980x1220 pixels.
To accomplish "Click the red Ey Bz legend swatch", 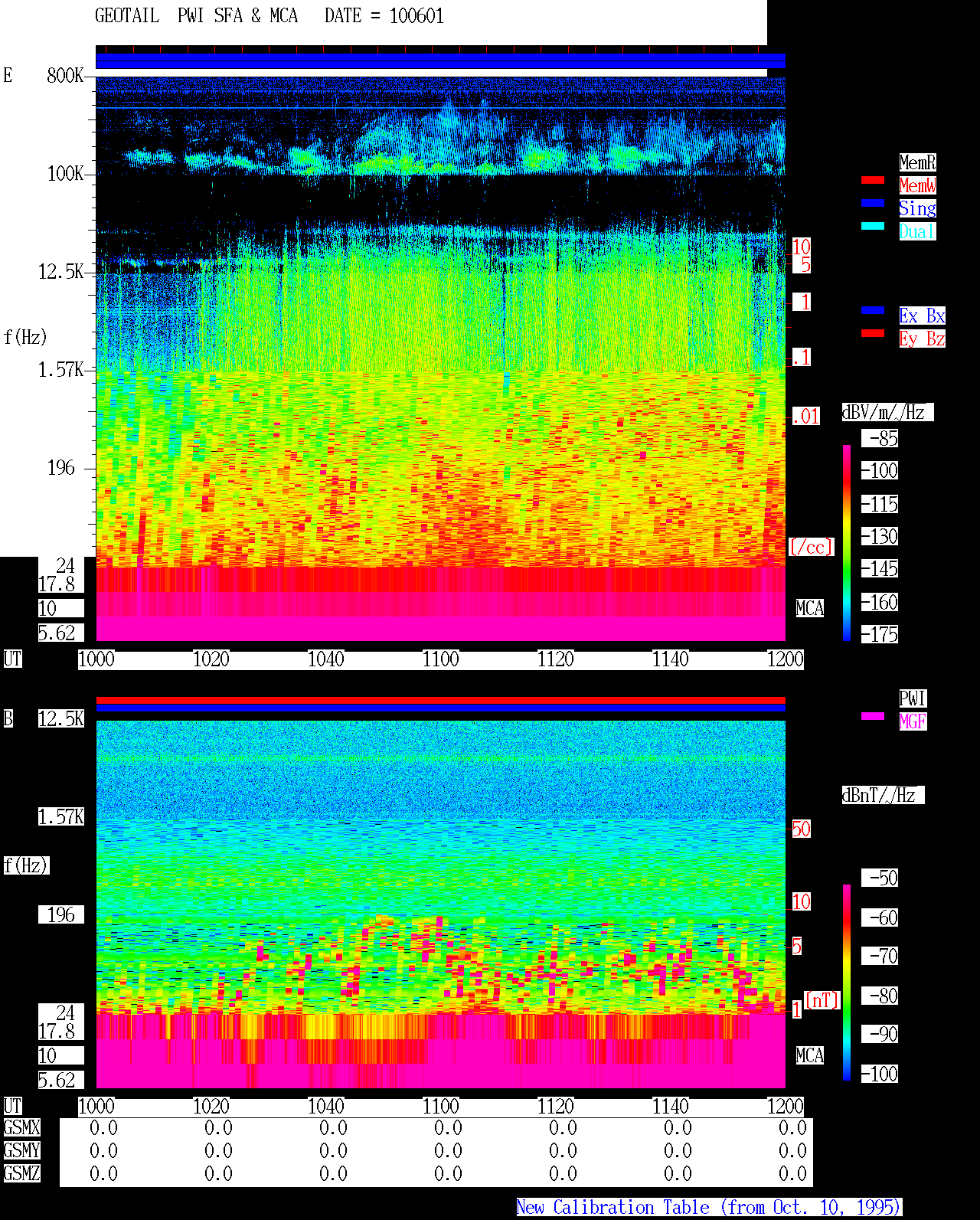I will pyautogui.click(x=873, y=333).
